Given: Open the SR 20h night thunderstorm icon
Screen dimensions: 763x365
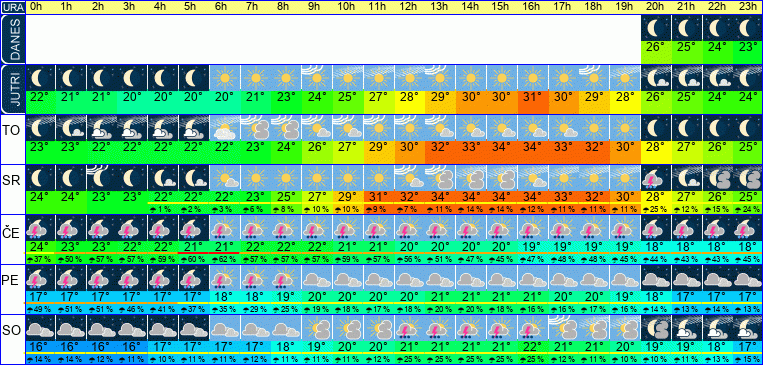Looking at the screenshot, I should [x=656, y=178].
